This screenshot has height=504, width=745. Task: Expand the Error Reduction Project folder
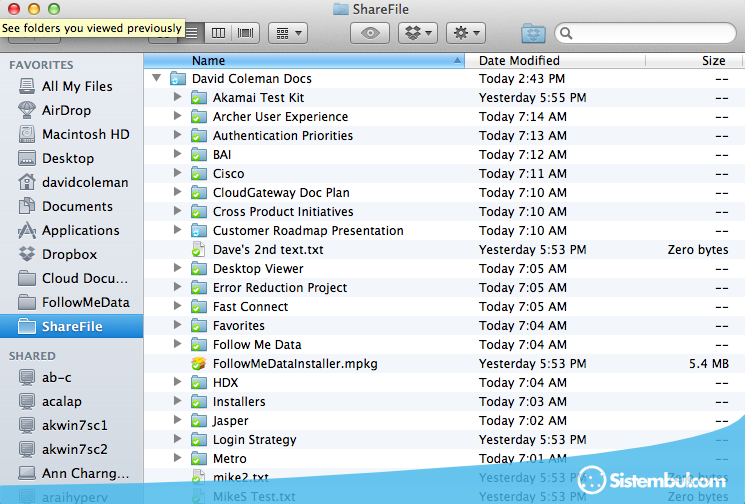click(x=177, y=287)
